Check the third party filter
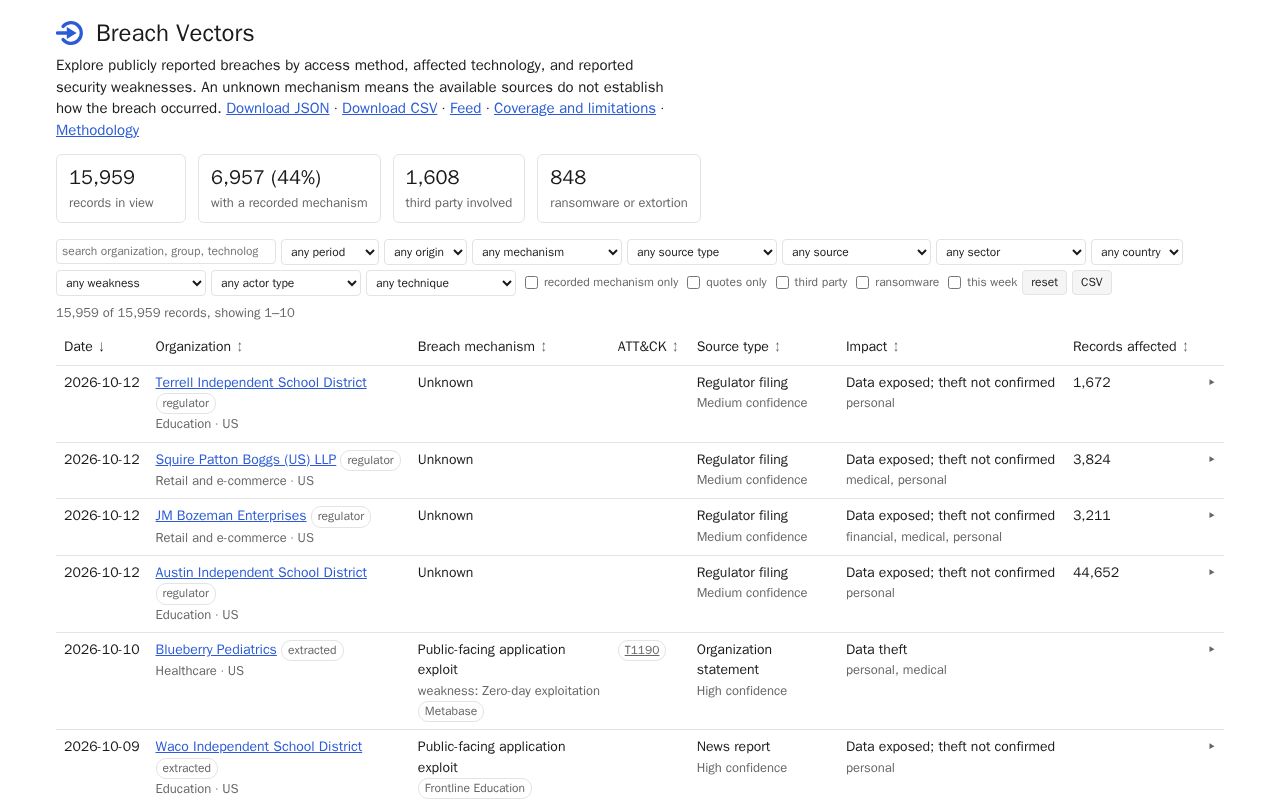The height and width of the screenshot is (800, 1280). click(x=782, y=283)
